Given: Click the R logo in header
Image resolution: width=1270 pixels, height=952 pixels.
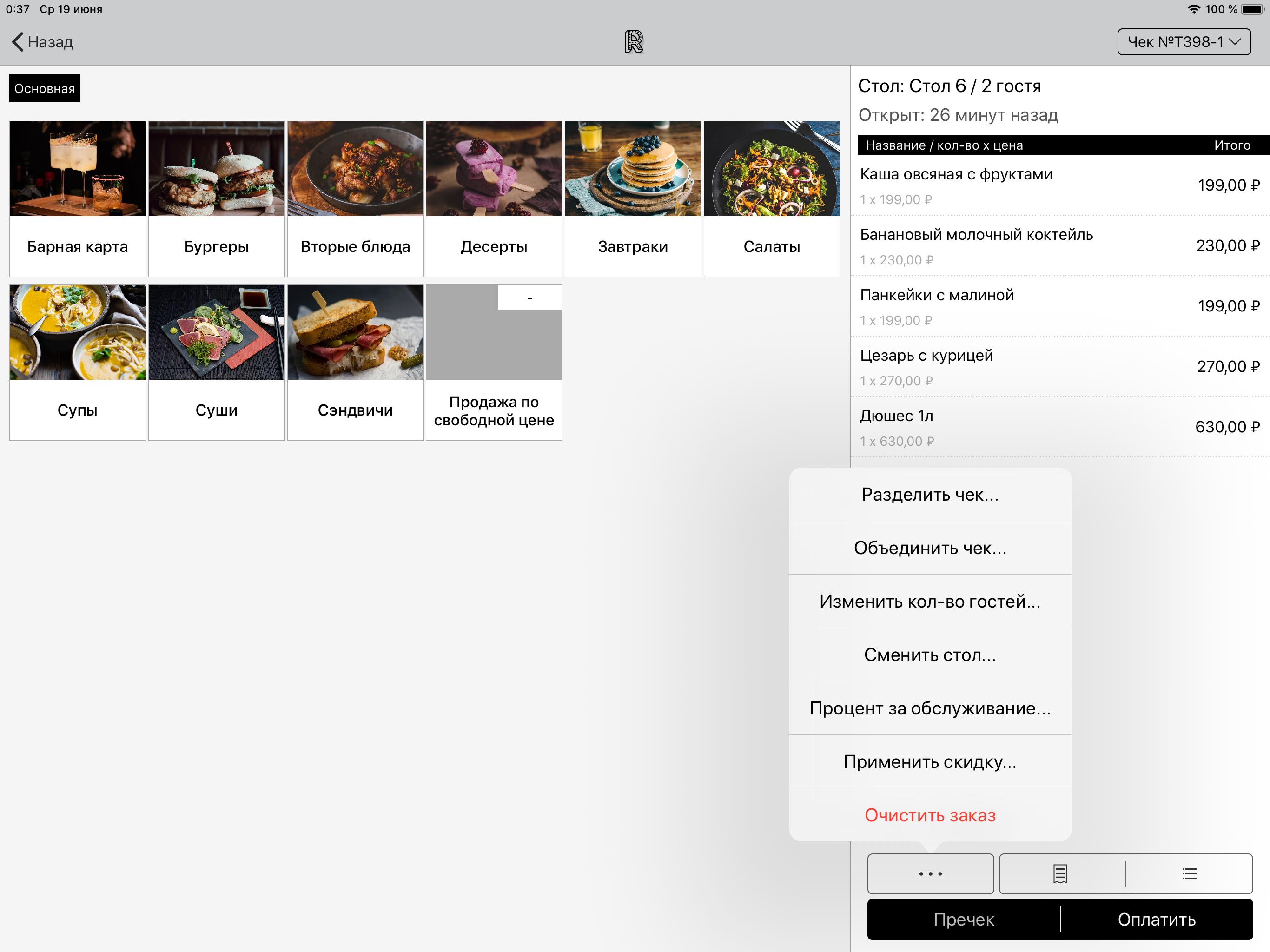Looking at the screenshot, I should tap(634, 42).
